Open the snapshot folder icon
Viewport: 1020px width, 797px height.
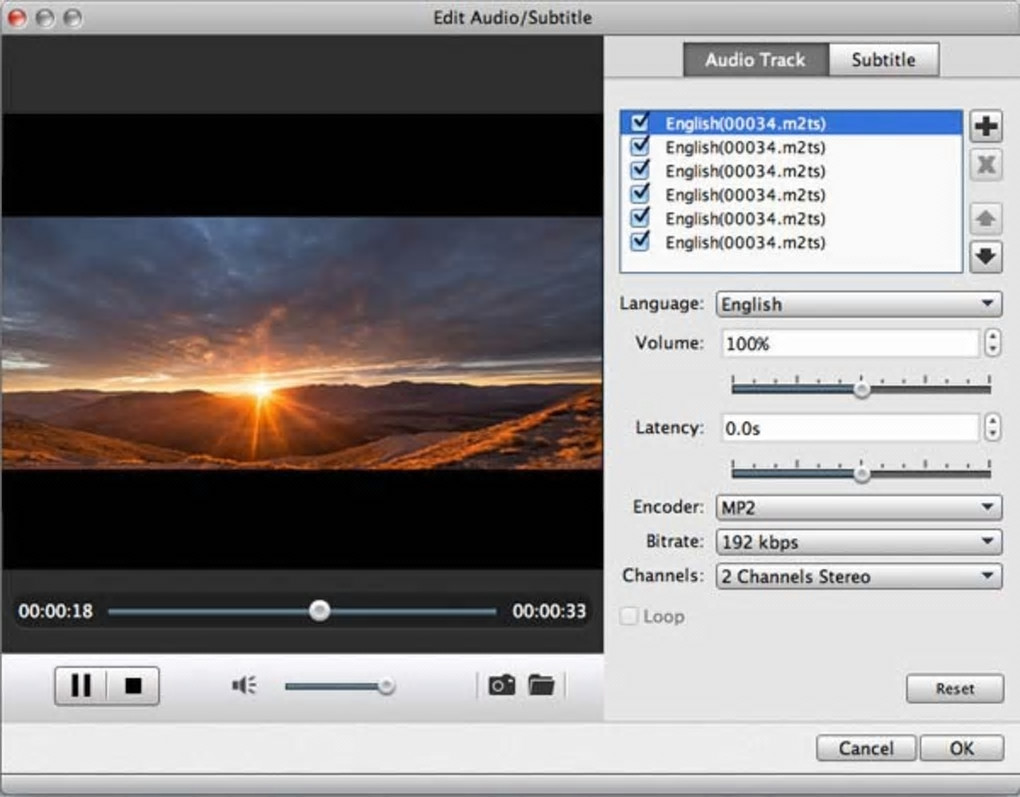(x=541, y=685)
